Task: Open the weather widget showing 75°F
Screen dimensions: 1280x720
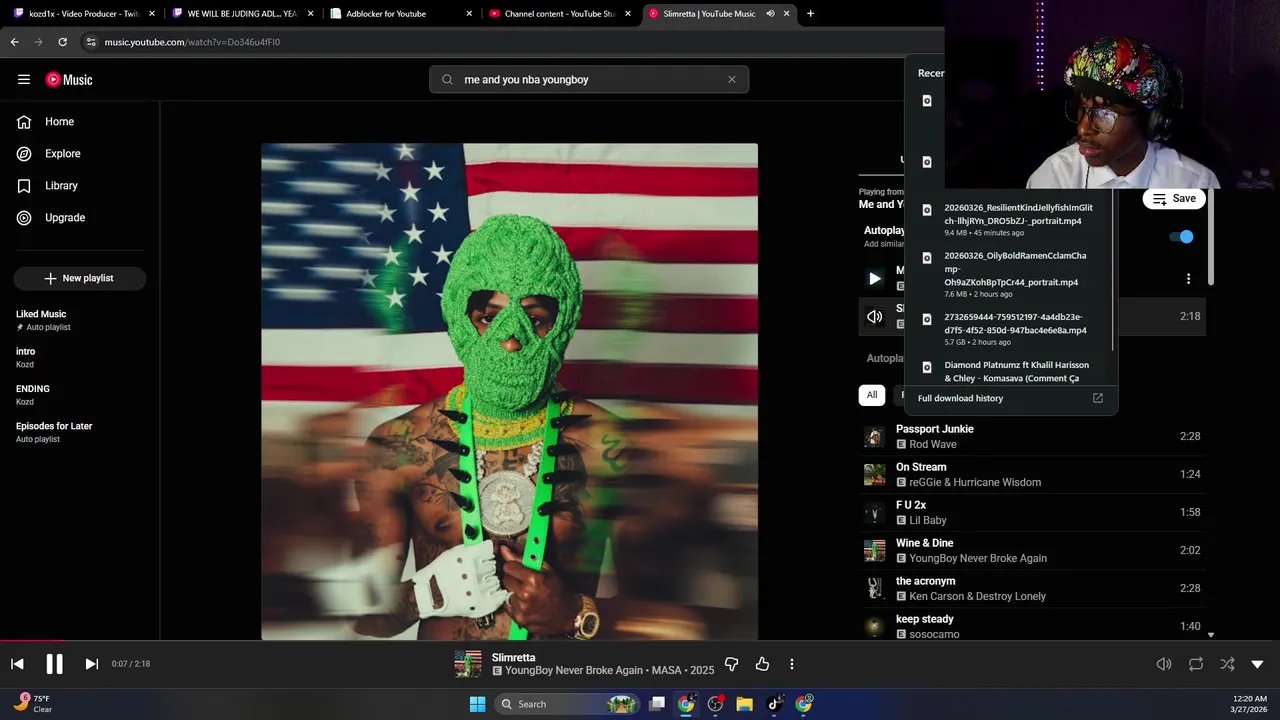Action: pos(32,704)
